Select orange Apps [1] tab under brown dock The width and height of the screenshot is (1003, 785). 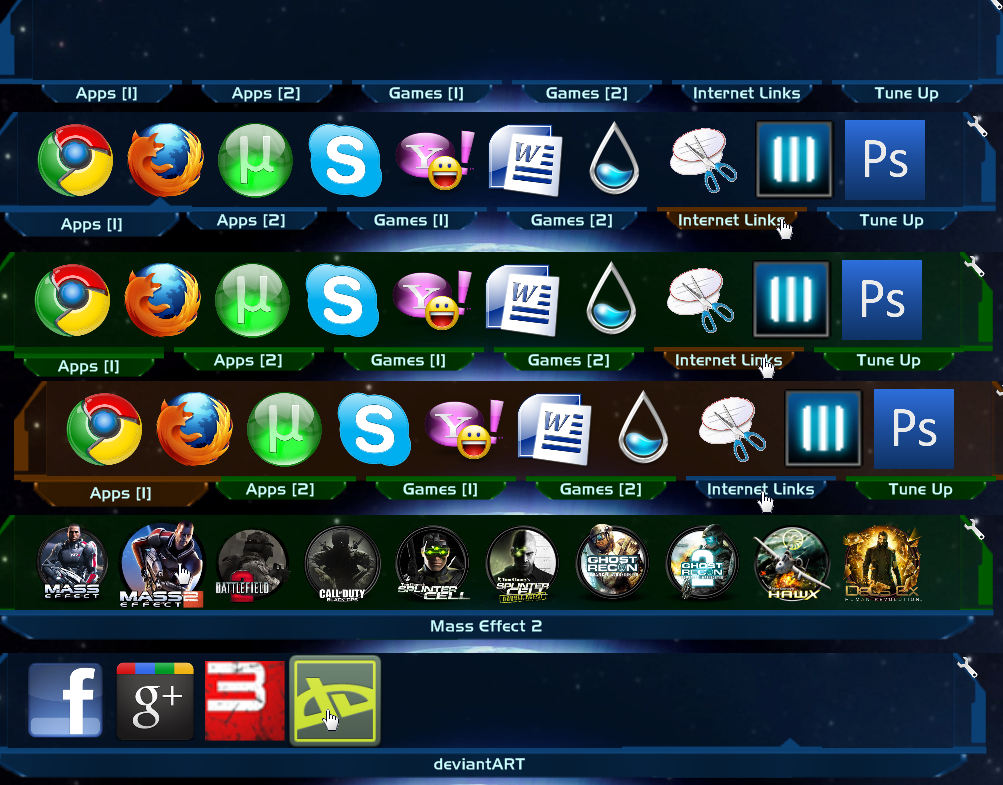(120, 493)
